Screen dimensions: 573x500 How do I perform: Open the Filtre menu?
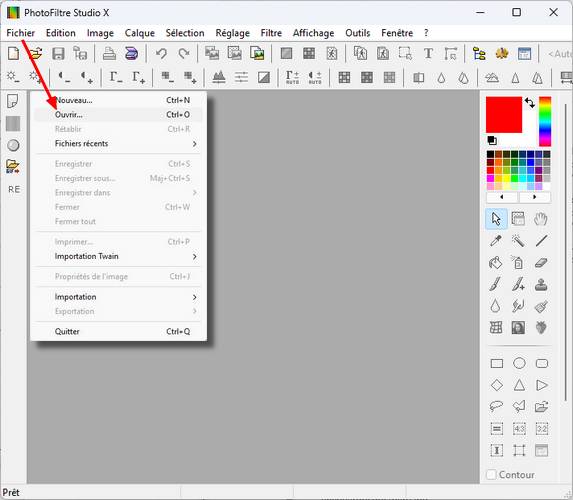tap(271, 33)
